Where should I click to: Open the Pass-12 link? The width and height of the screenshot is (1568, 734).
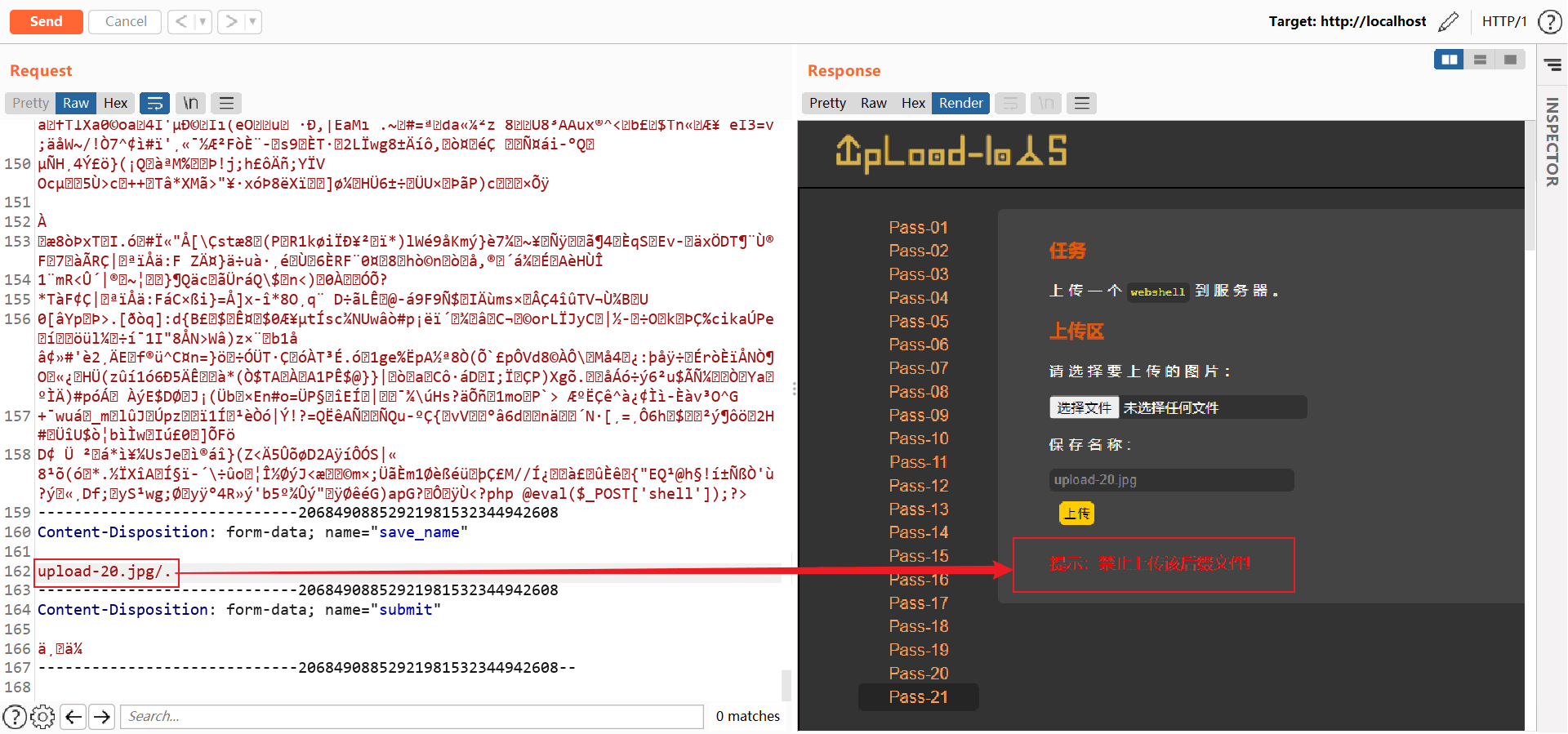coord(918,486)
